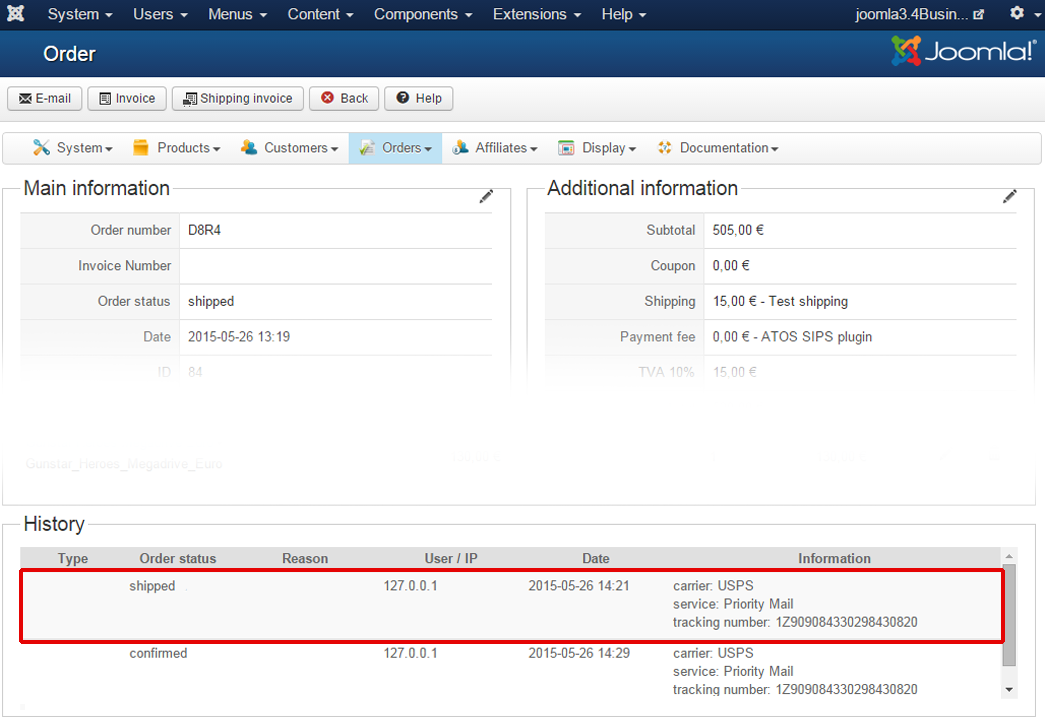
Task: Click the Information column header
Action: click(834, 559)
